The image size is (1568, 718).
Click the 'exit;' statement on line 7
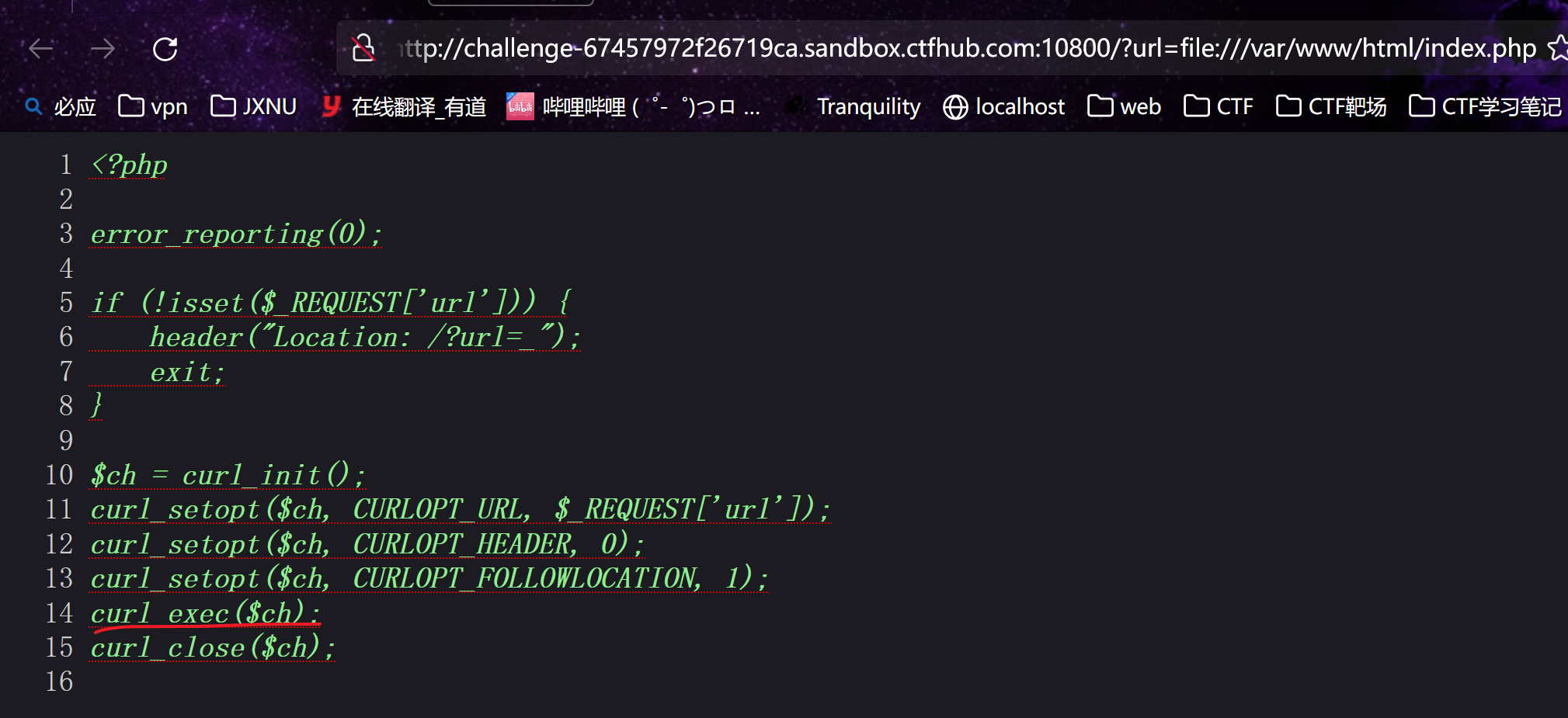pyautogui.click(x=187, y=372)
